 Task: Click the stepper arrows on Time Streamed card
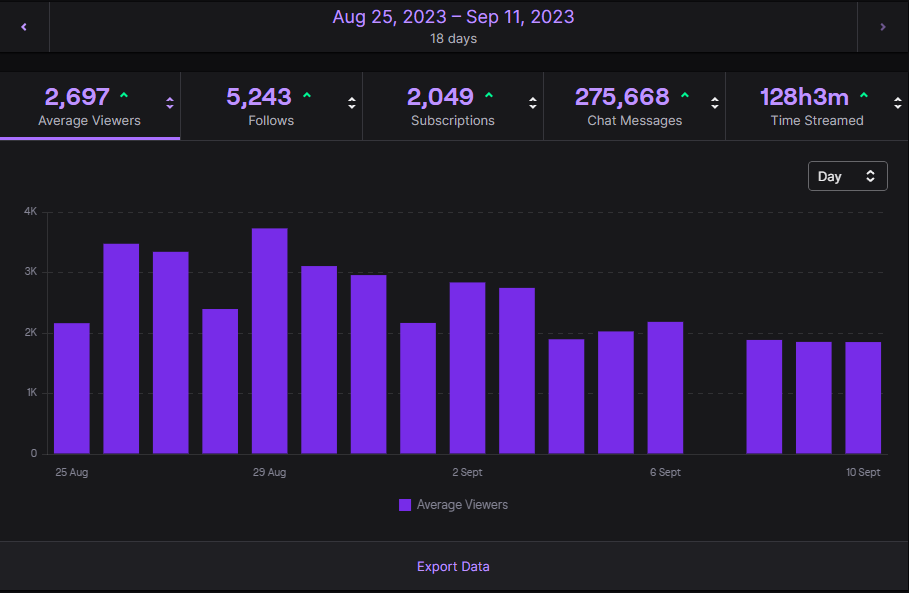click(x=898, y=103)
